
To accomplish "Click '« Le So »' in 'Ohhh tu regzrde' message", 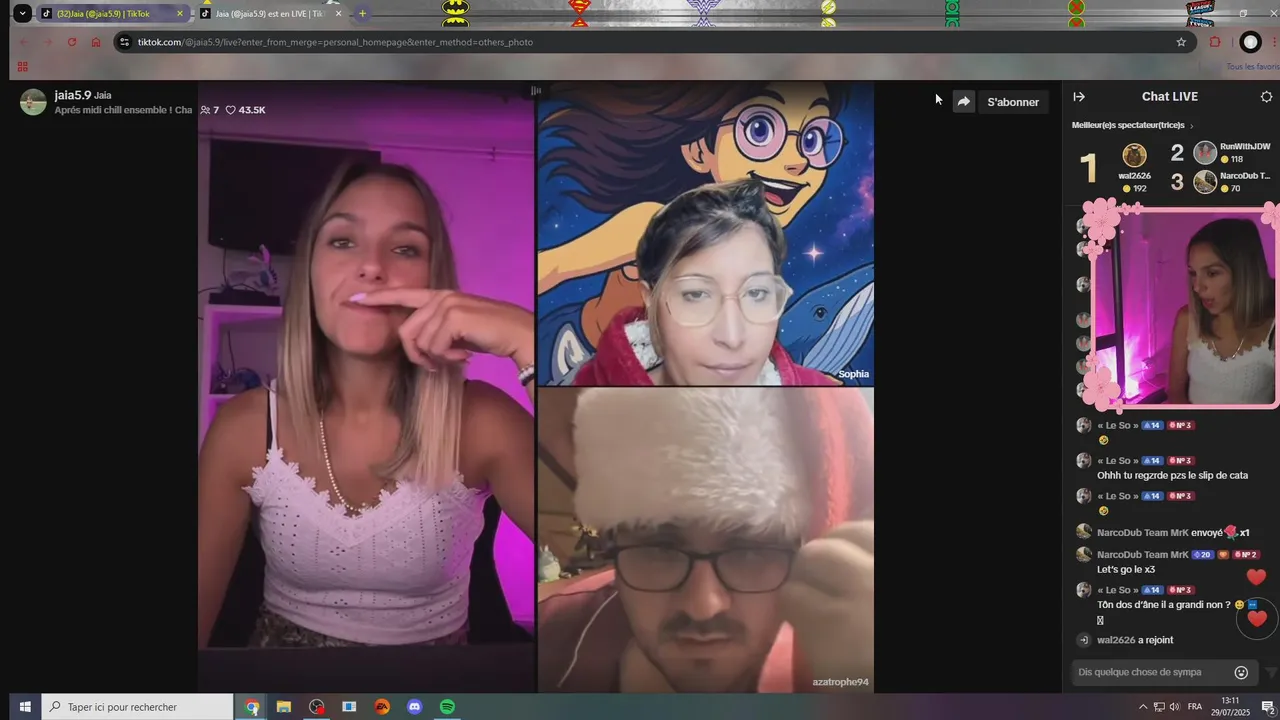I will pyautogui.click(x=1118, y=461).
